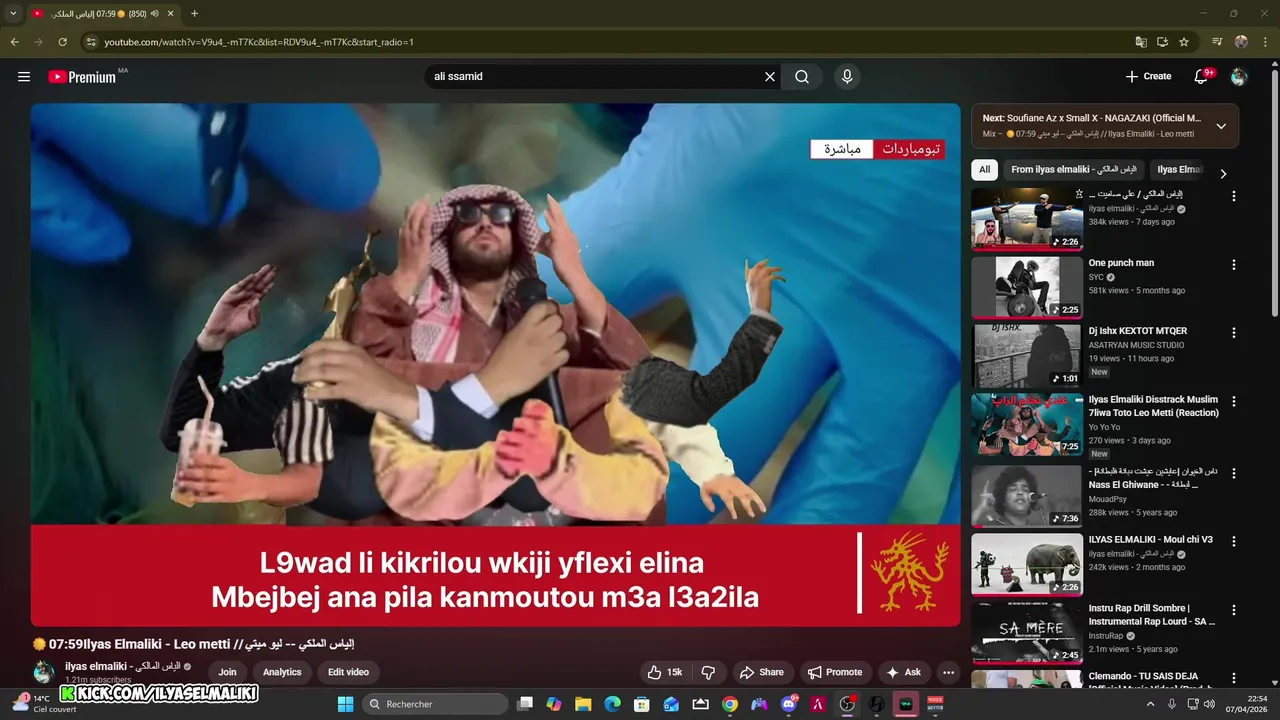Image resolution: width=1280 pixels, height=720 pixels.
Task: Open 'Dj Ishx KEXTOT MTQER' thumbnail
Action: (1027, 356)
